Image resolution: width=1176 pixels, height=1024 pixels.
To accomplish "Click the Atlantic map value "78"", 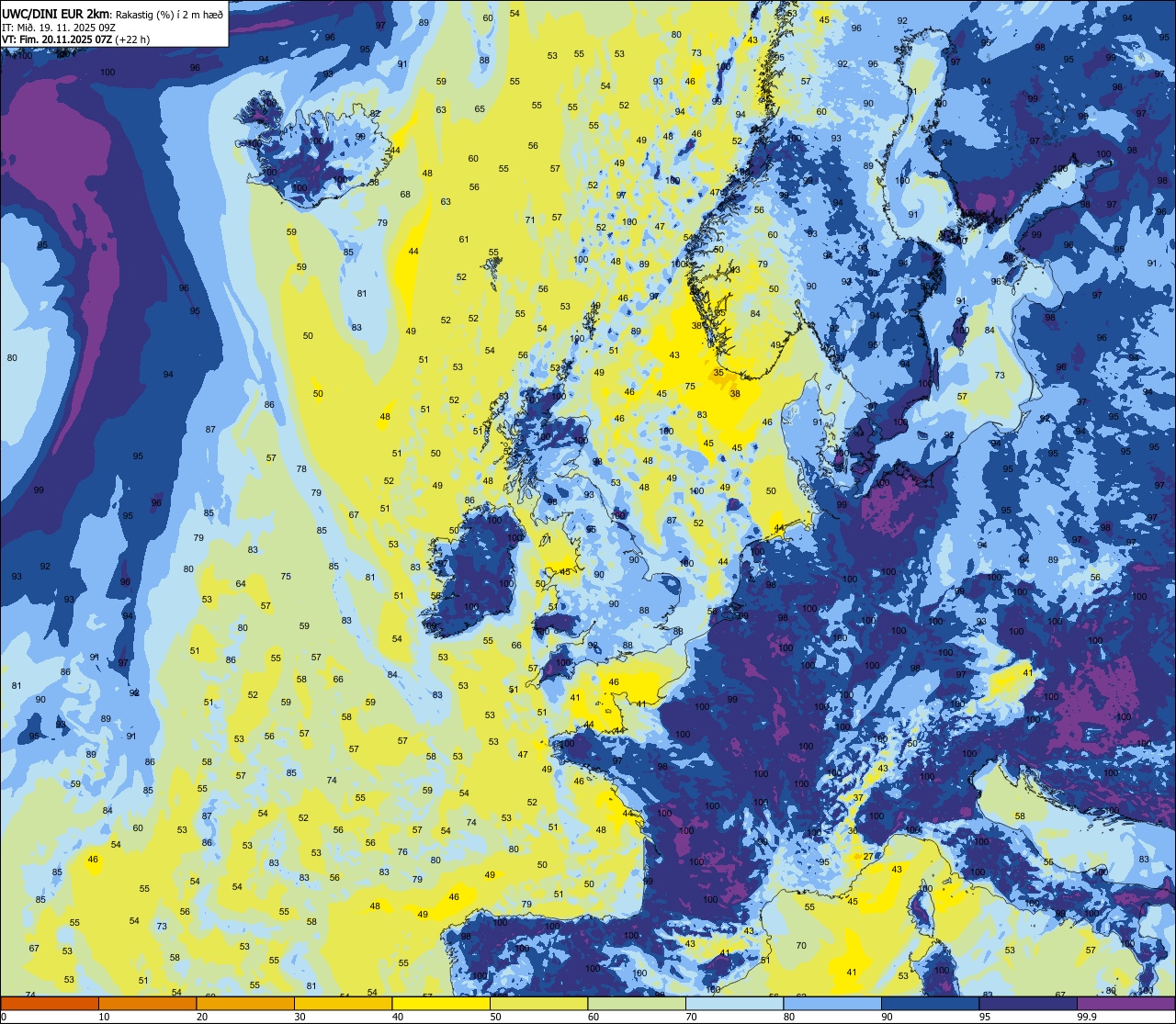I will (x=301, y=469).
